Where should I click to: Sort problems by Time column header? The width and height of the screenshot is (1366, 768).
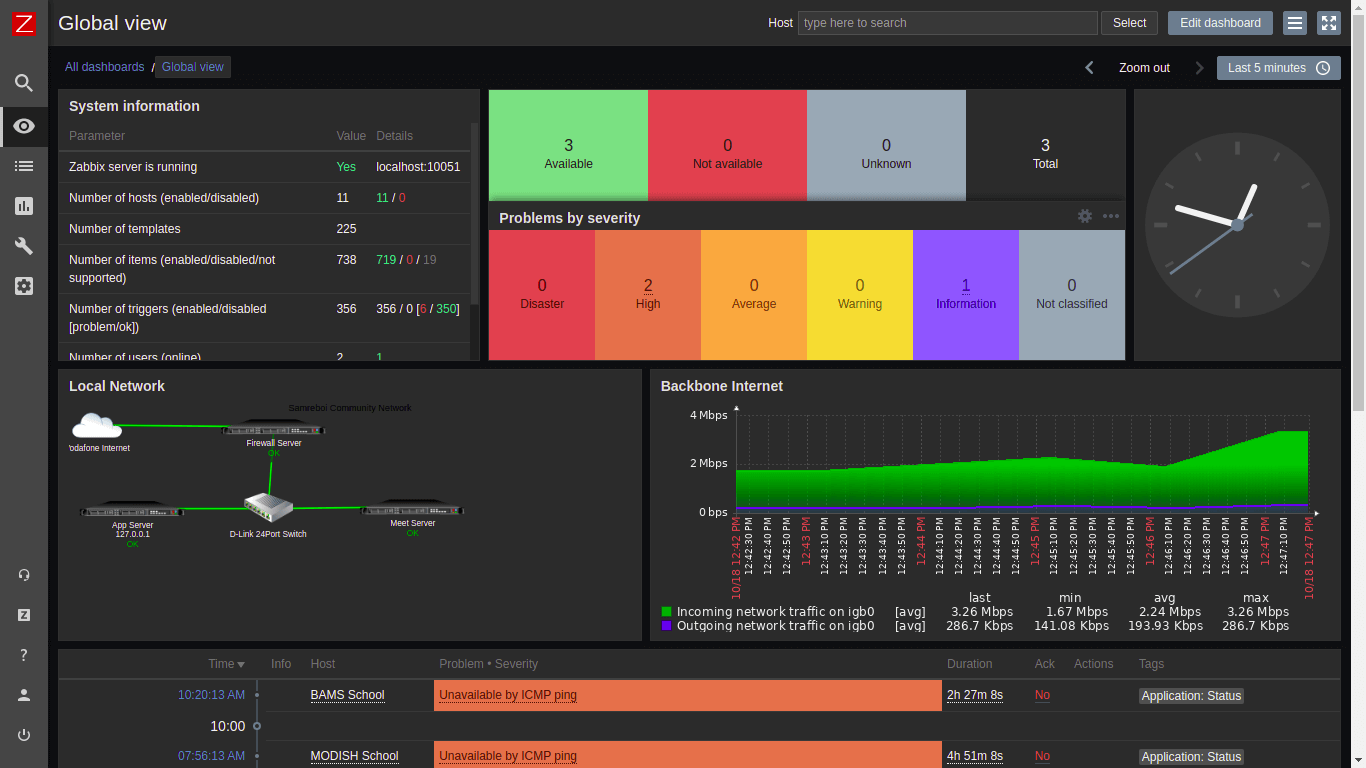[x=226, y=664]
